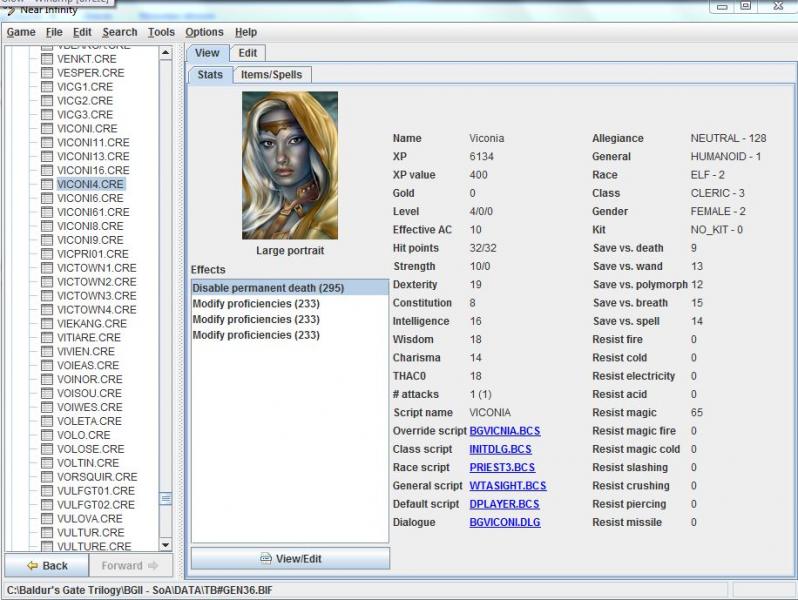Click the Back navigation button
This screenshot has height=600, width=798.
tap(47, 565)
